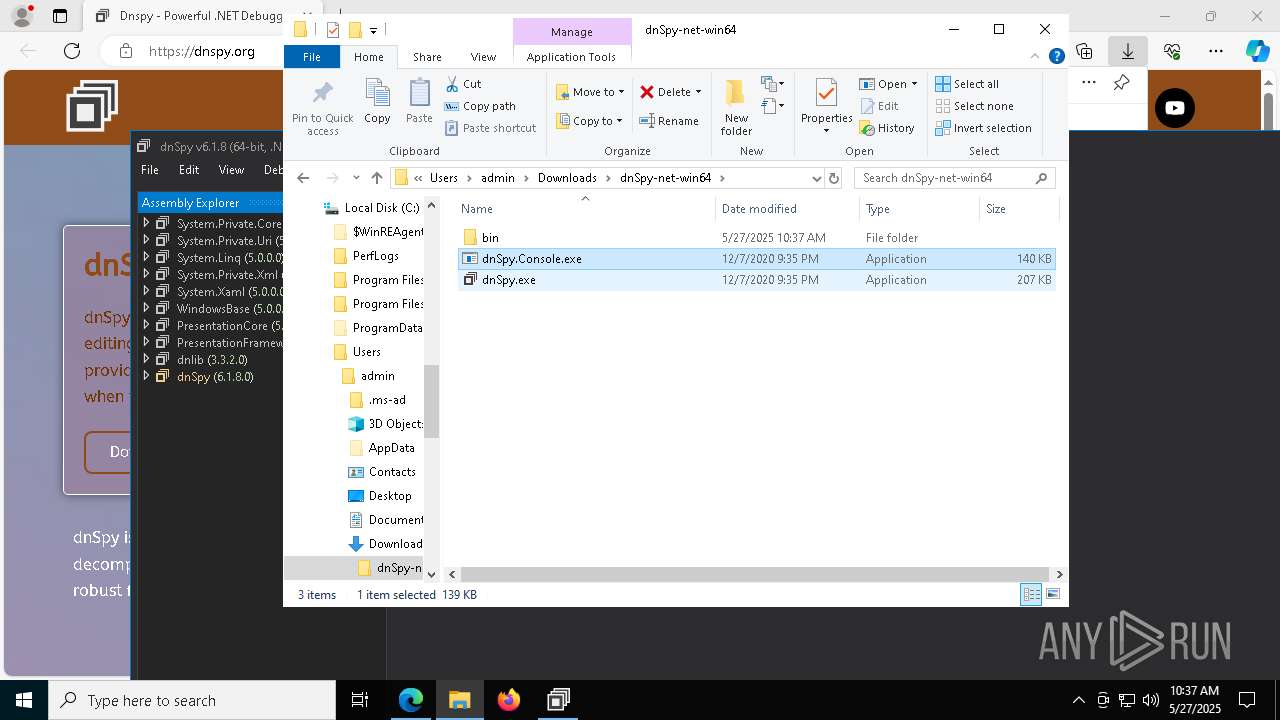Refresh the Edge browser page
The width and height of the screenshot is (1280, 720).
click(x=72, y=51)
